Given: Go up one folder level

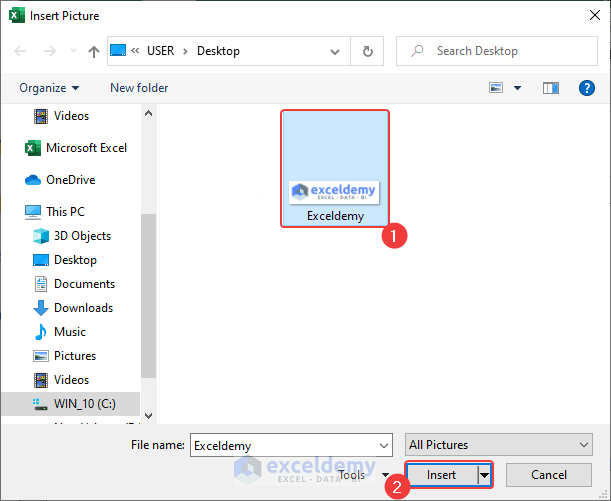Looking at the screenshot, I should [94, 51].
